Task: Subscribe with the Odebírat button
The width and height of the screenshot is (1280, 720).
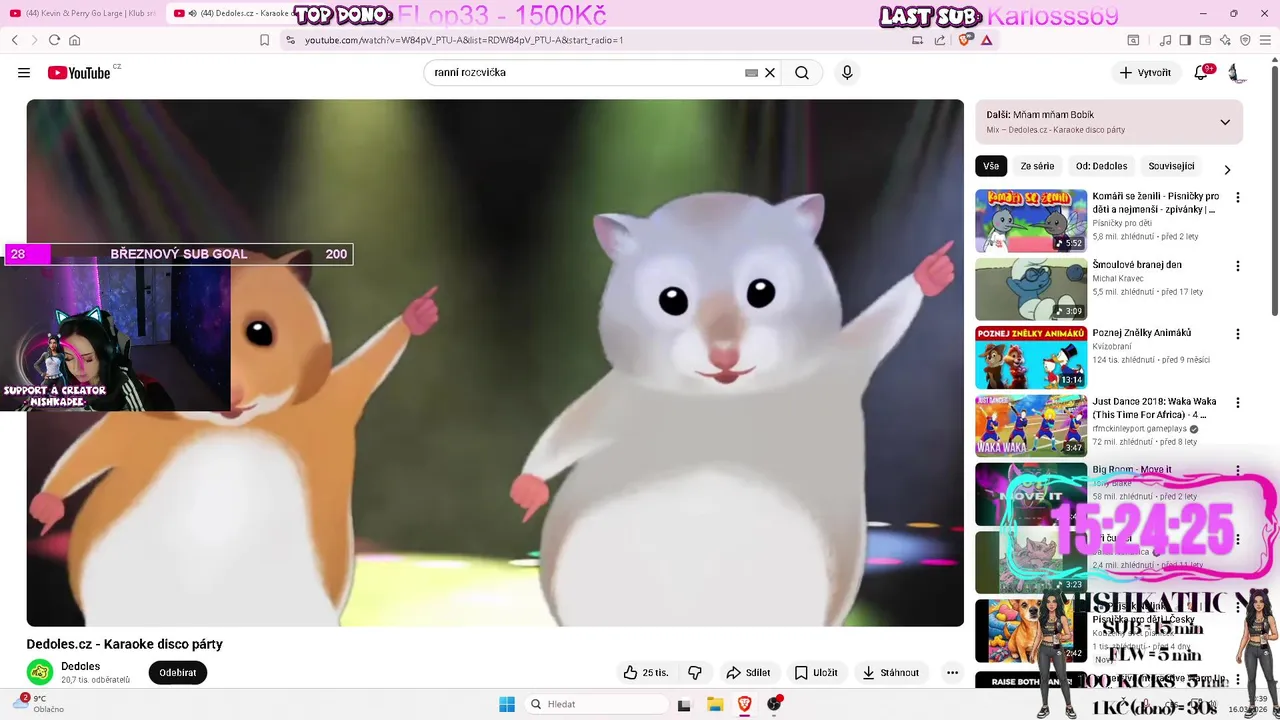Action: pyautogui.click(x=178, y=673)
